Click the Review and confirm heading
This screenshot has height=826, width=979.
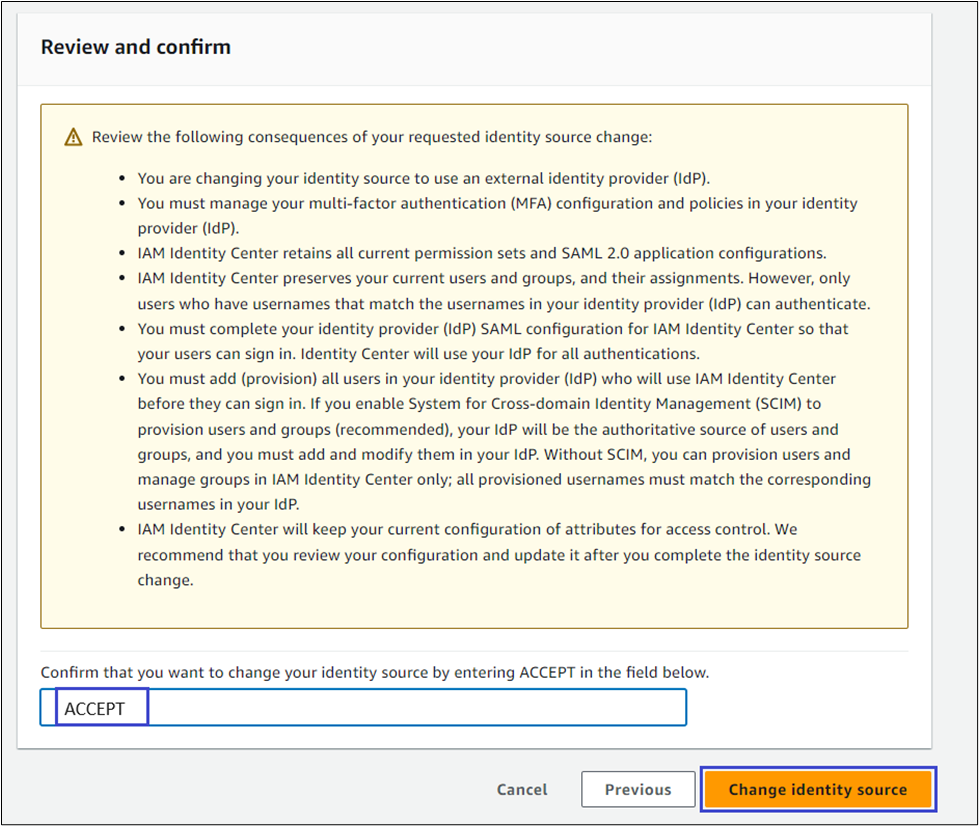click(135, 46)
